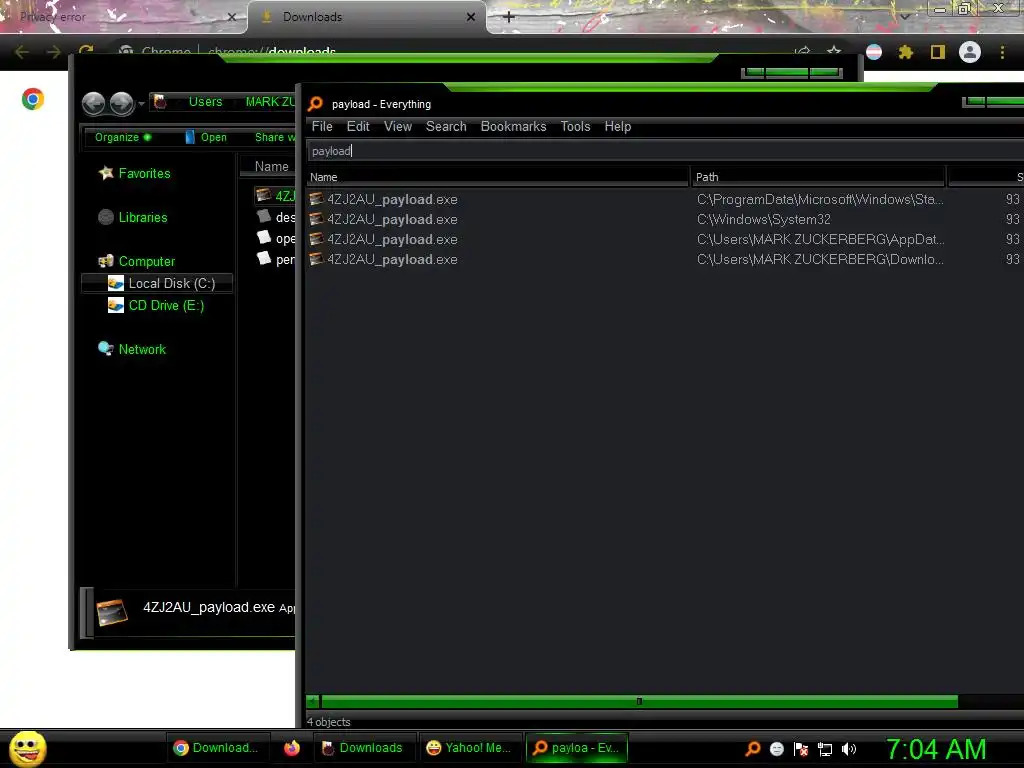
Task: Open the smiley Start button
Action: (27, 748)
